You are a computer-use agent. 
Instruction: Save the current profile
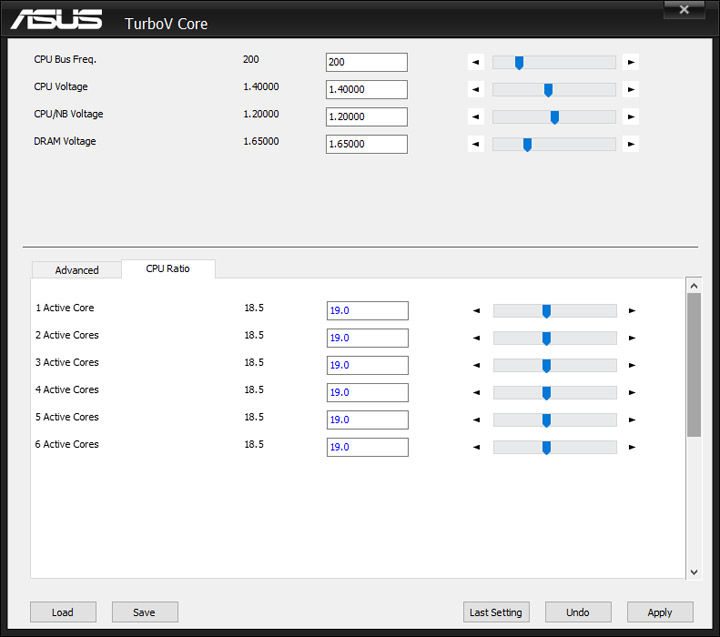[x=145, y=612]
